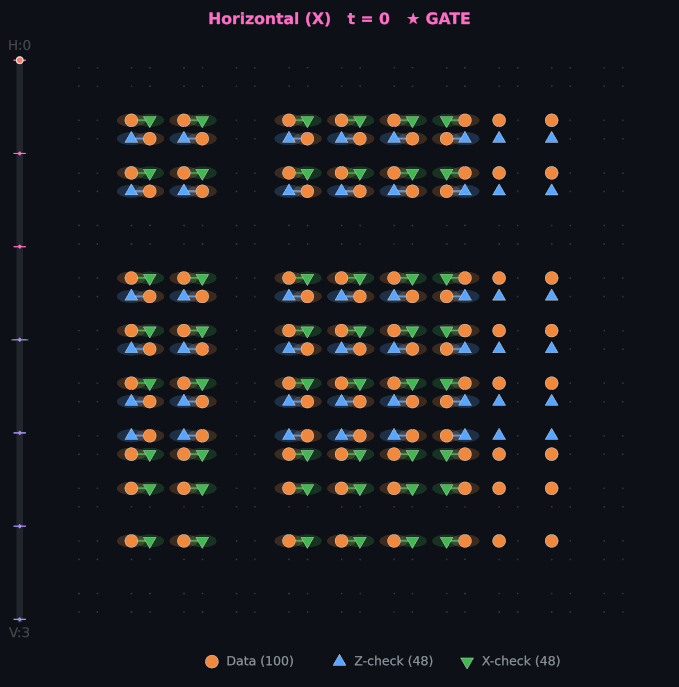The height and width of the screenshot is (687, 679).
Task: Click the green X-check legend triangle
Action: pos(467,662)
